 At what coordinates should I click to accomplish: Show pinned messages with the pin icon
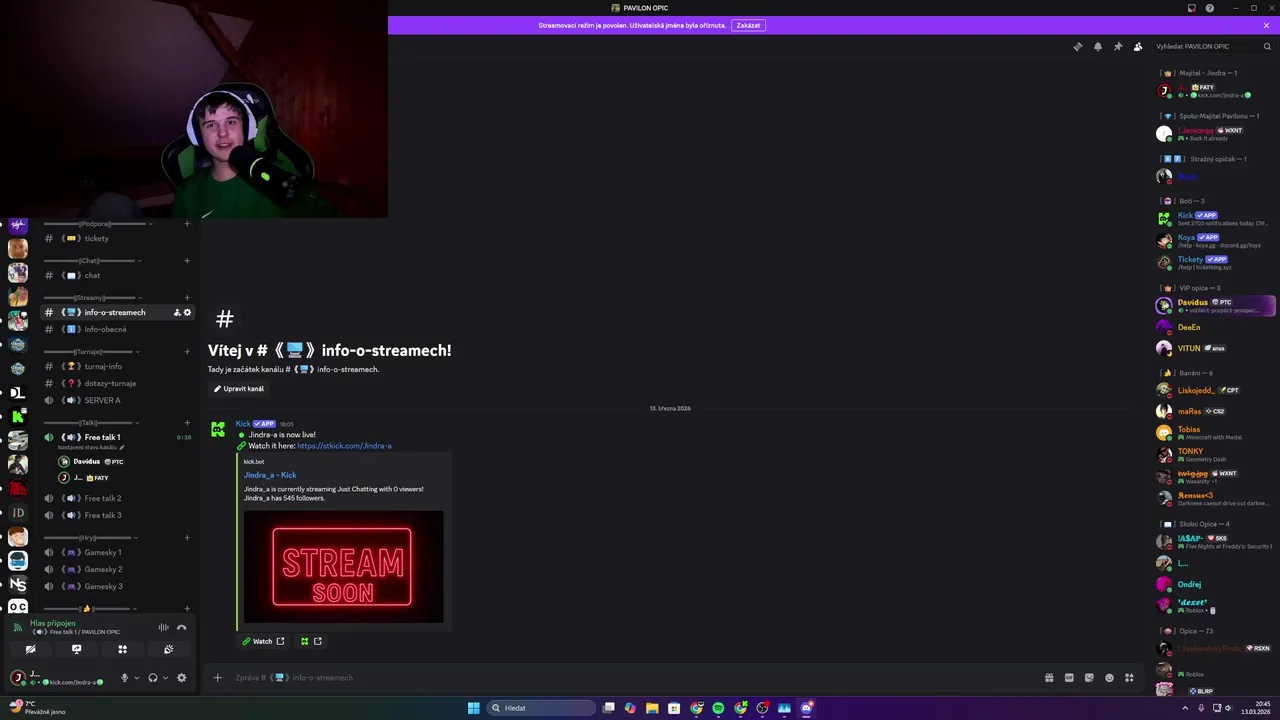1117,46
